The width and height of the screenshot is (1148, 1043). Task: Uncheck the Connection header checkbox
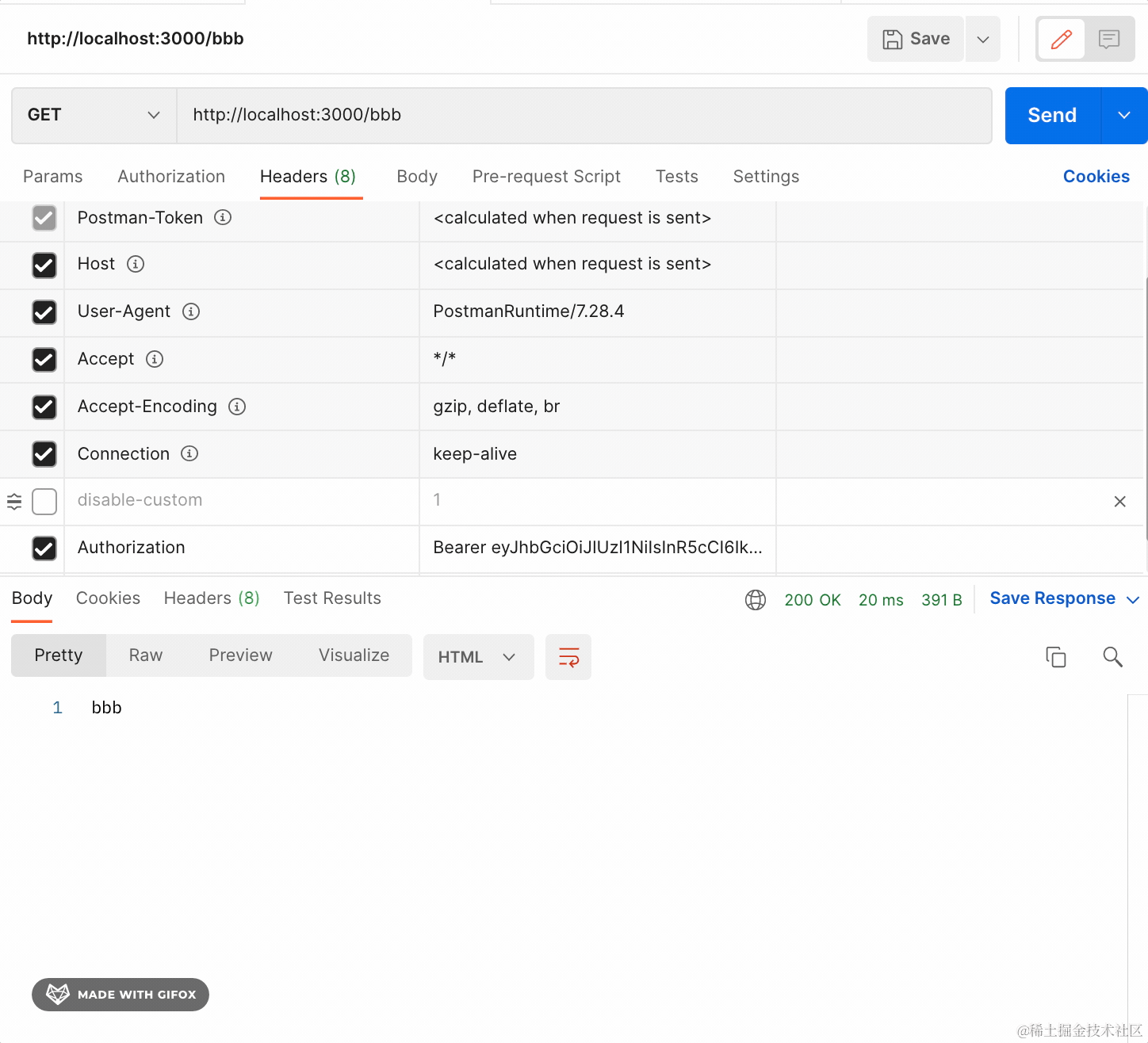point(44,454)
